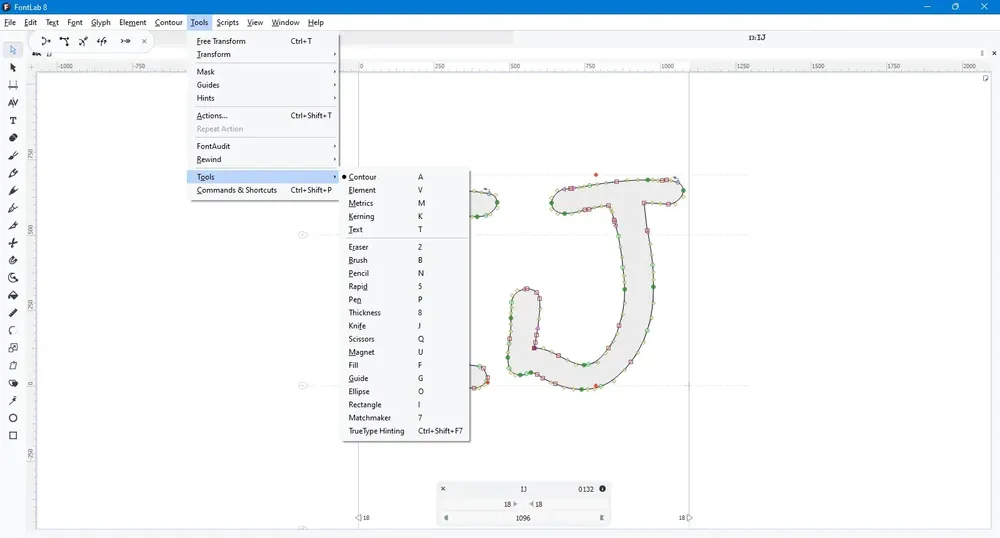Viewport: 1000px width, 538px height.
Task: Expand the Rewind submenu
Action: point(264,159)
